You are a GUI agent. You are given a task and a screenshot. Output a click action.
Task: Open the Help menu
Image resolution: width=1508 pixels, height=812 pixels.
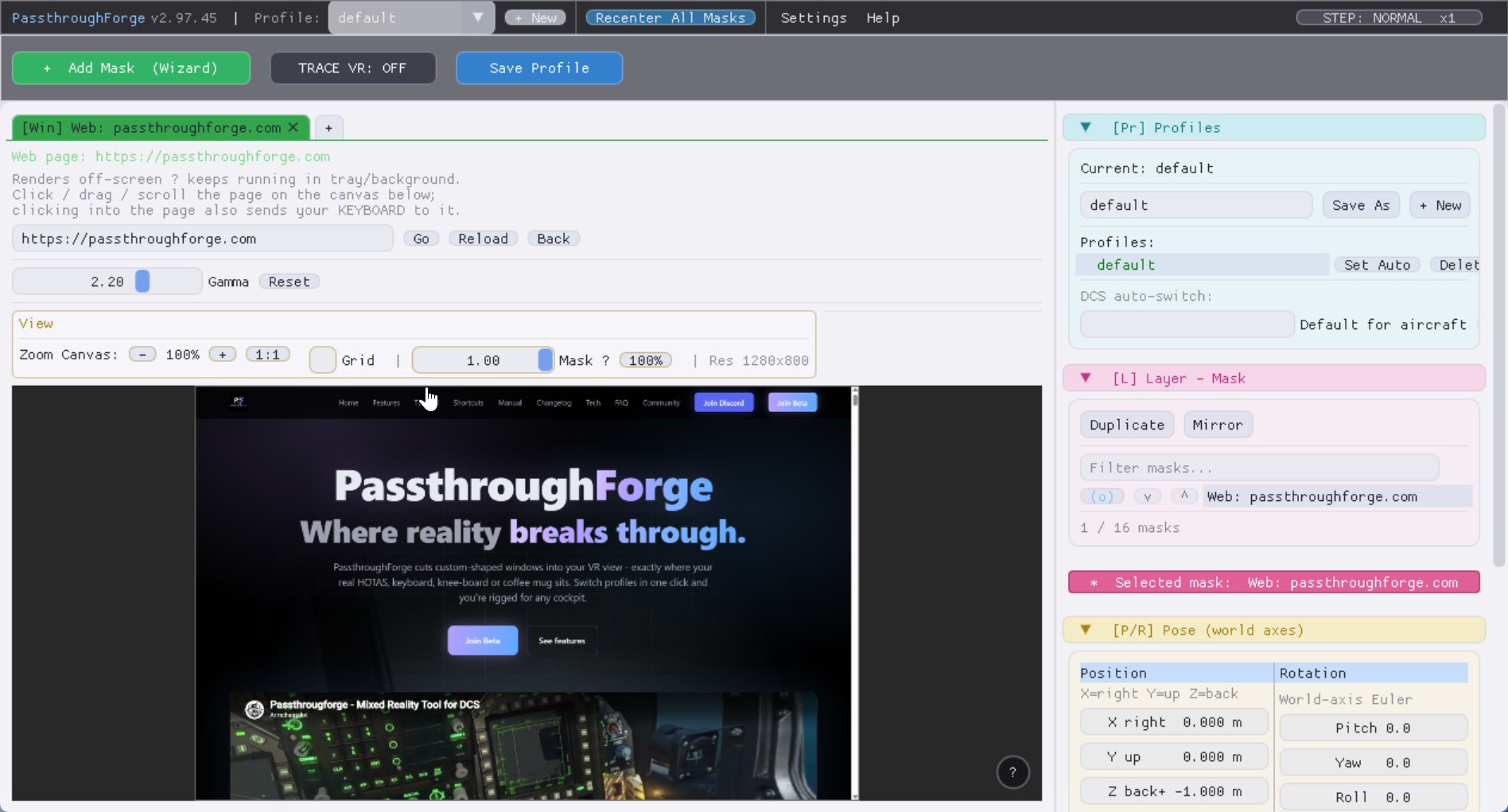coord(883,17)
